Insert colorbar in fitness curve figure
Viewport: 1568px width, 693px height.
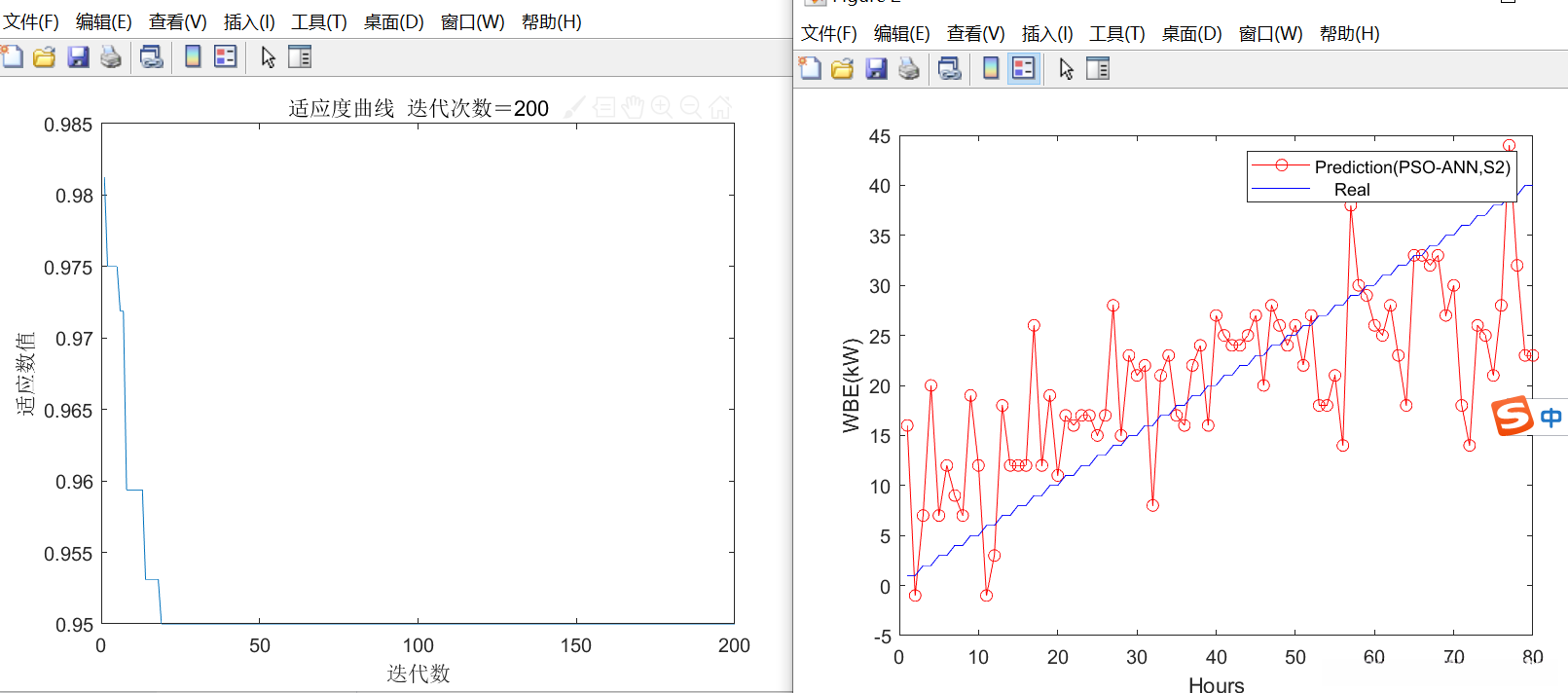pyautogui.click(x=193, y=56)
